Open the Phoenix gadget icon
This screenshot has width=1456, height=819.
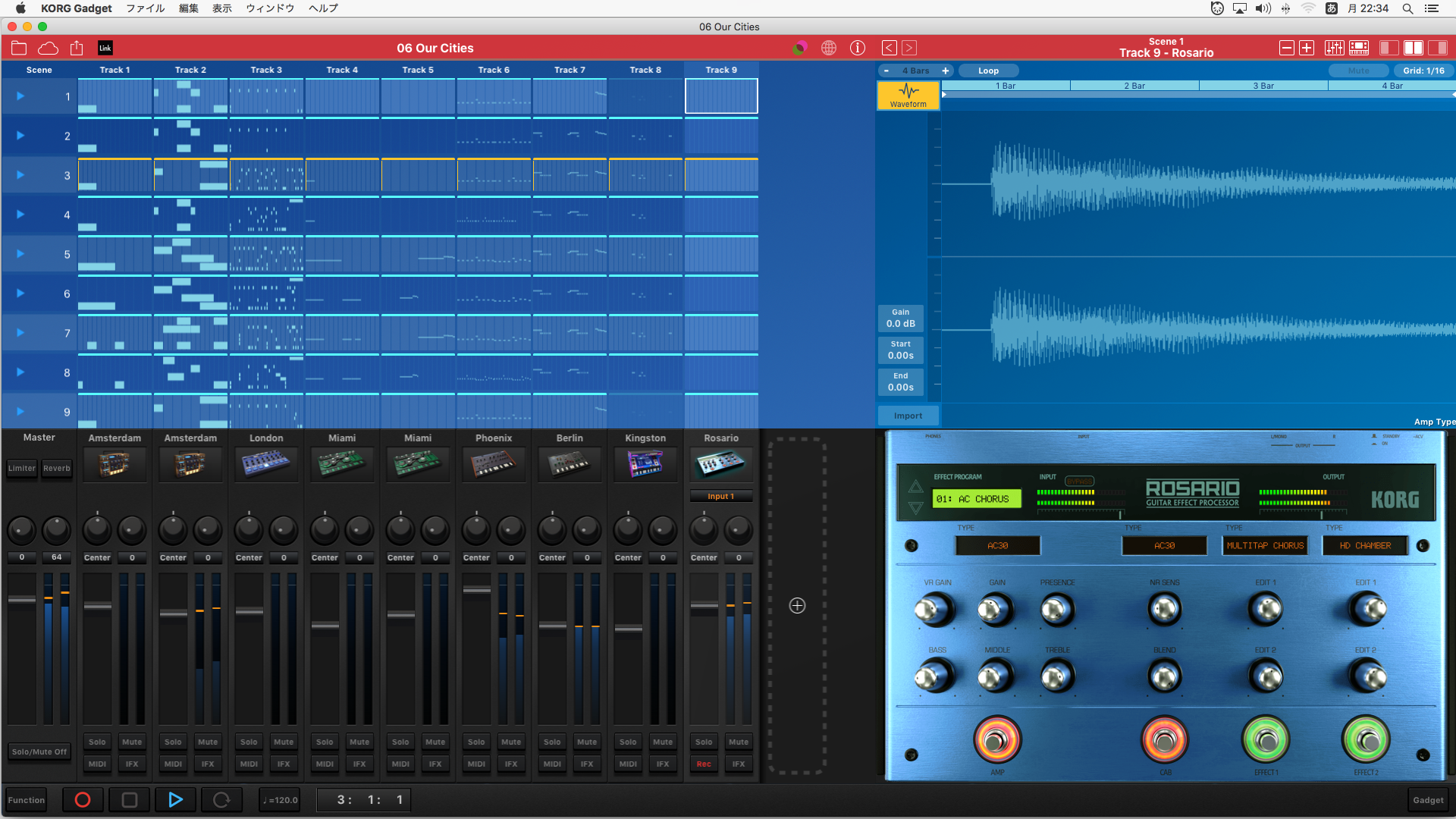point(494,464)
